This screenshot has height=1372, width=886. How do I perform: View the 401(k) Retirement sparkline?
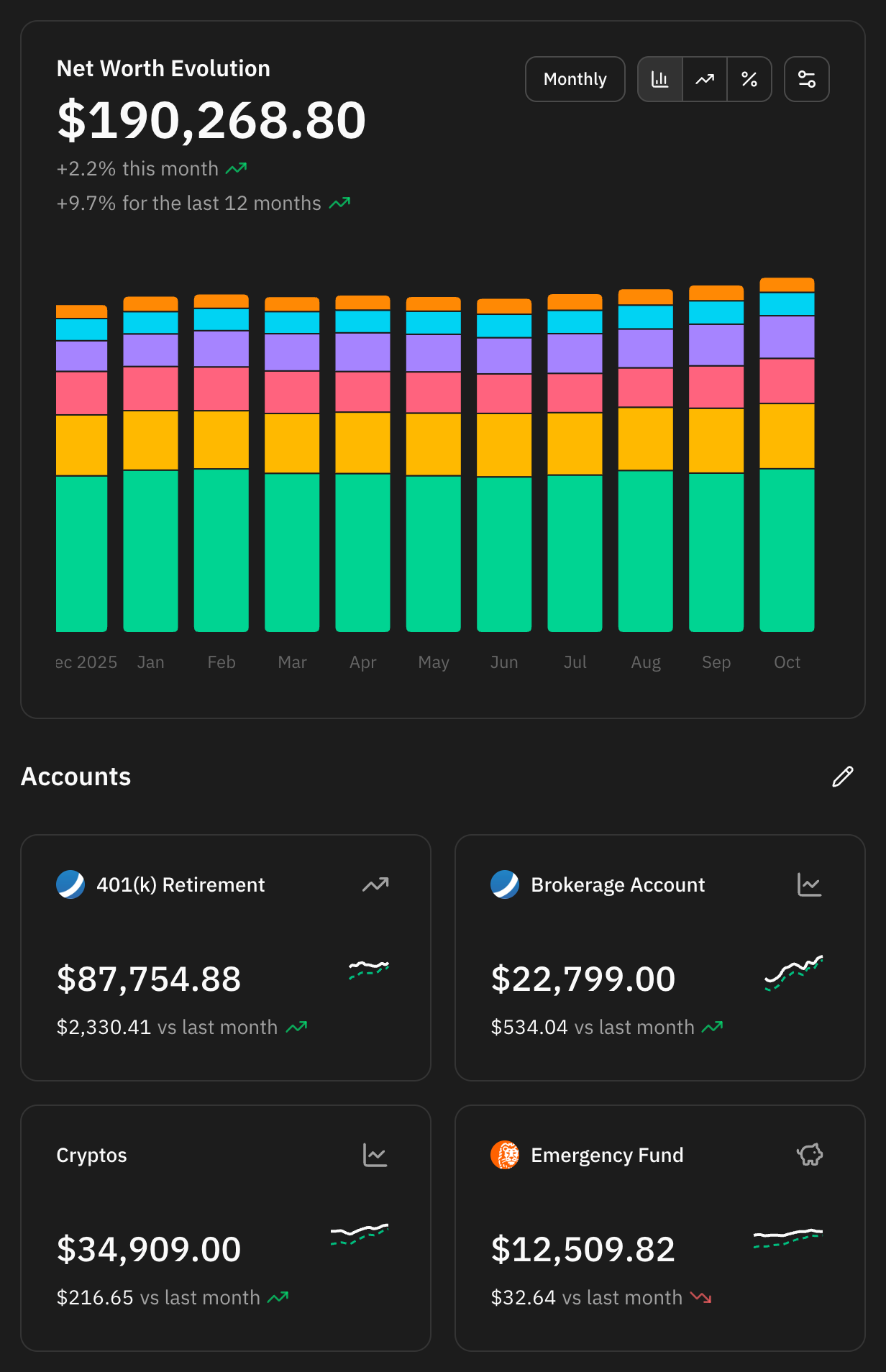369,970
